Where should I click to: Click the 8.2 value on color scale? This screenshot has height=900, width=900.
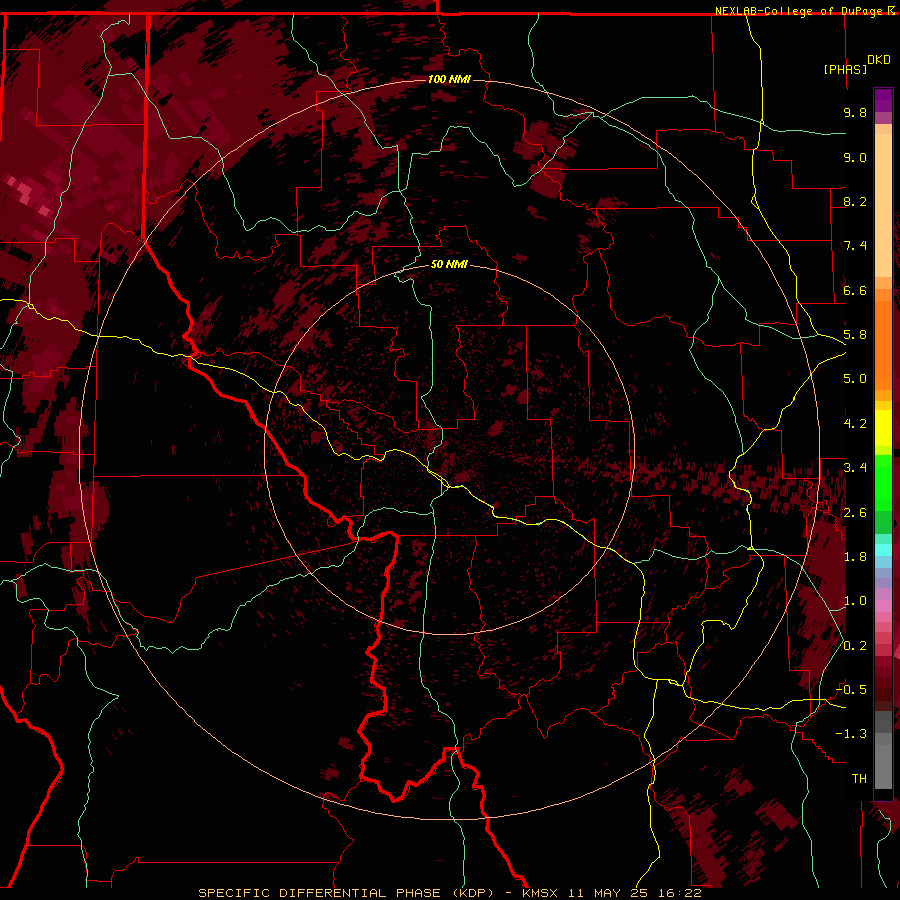855,201
